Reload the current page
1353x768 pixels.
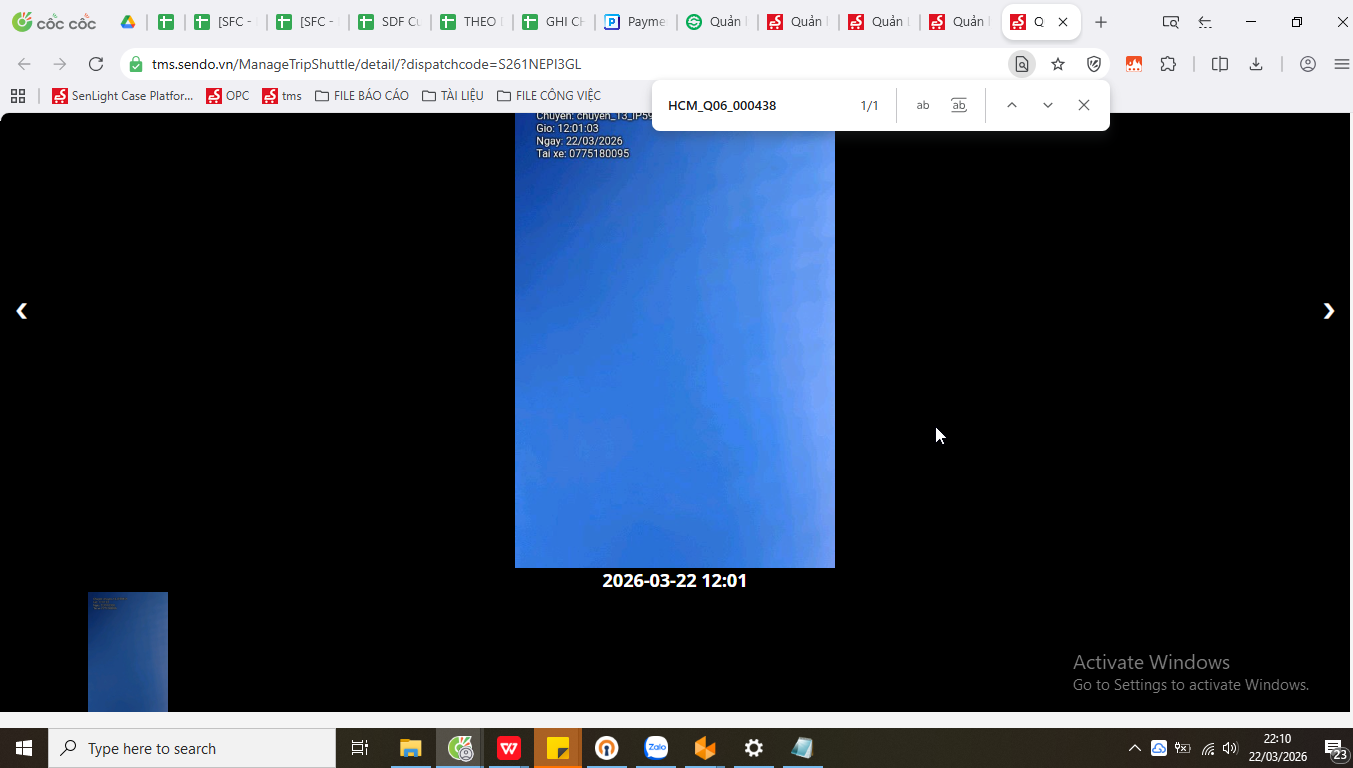click(x=96, y=64)
